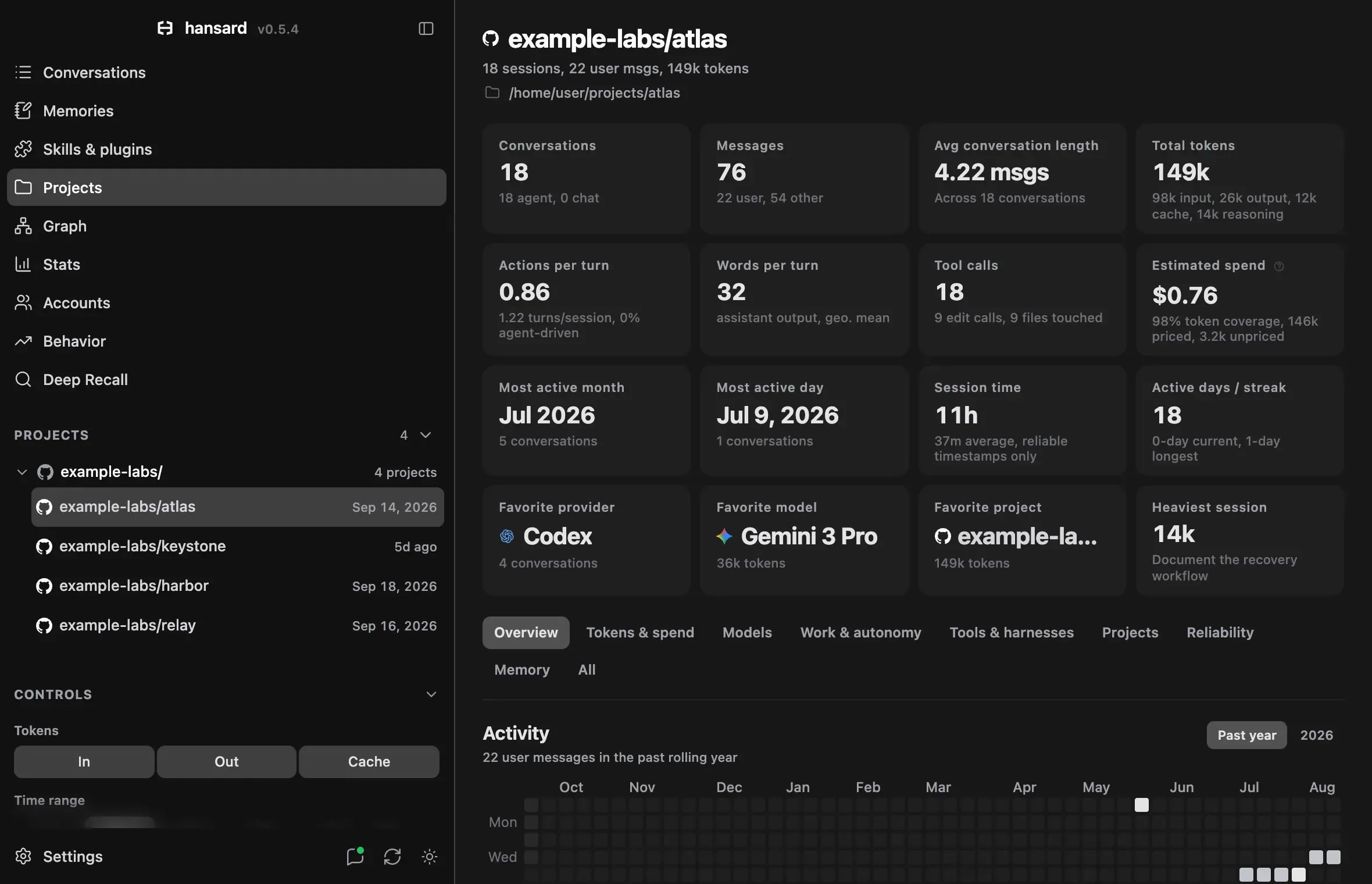
Task: Click the /home/user/projects/atlas path
Action: [x=594, y=92]
